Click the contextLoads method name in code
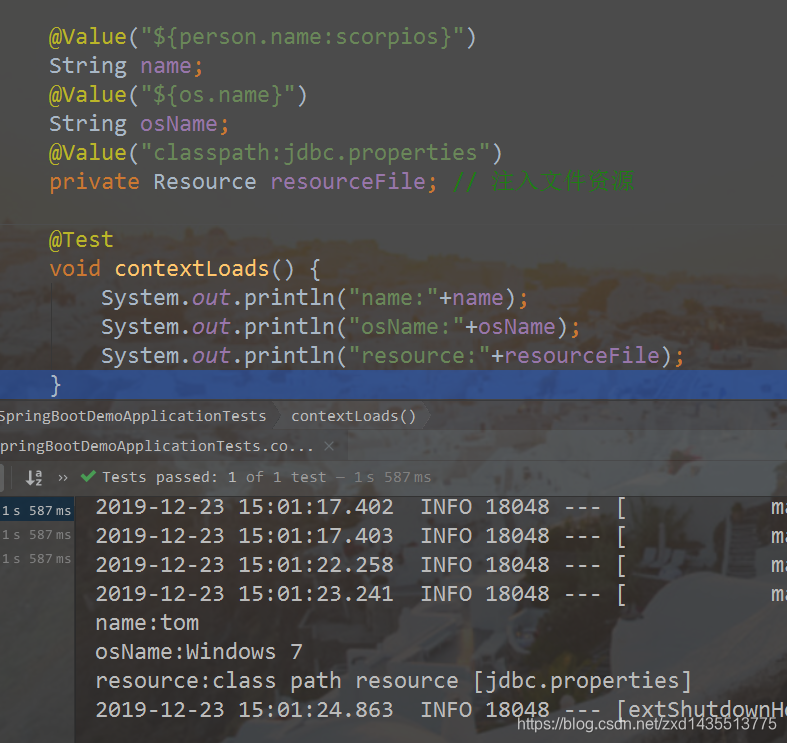The image size is (787, 743). coord(192,269)
